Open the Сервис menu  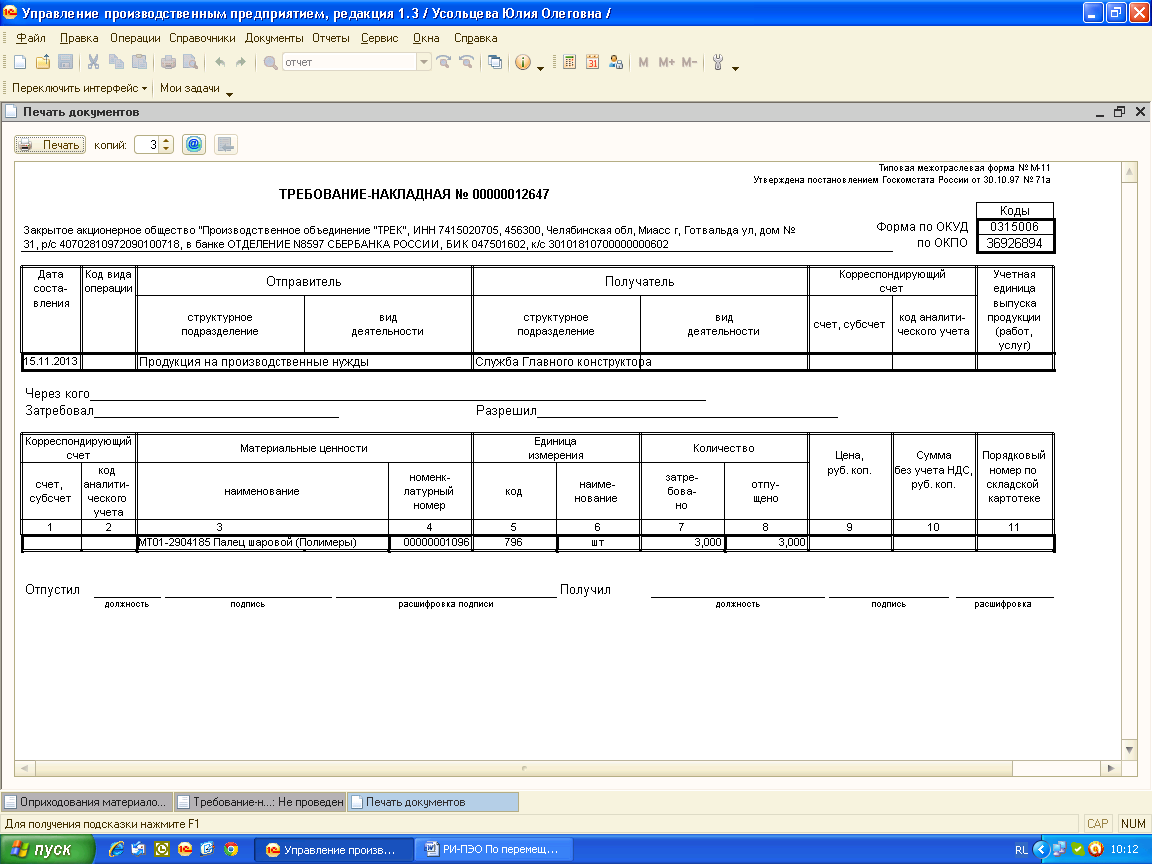380,38
